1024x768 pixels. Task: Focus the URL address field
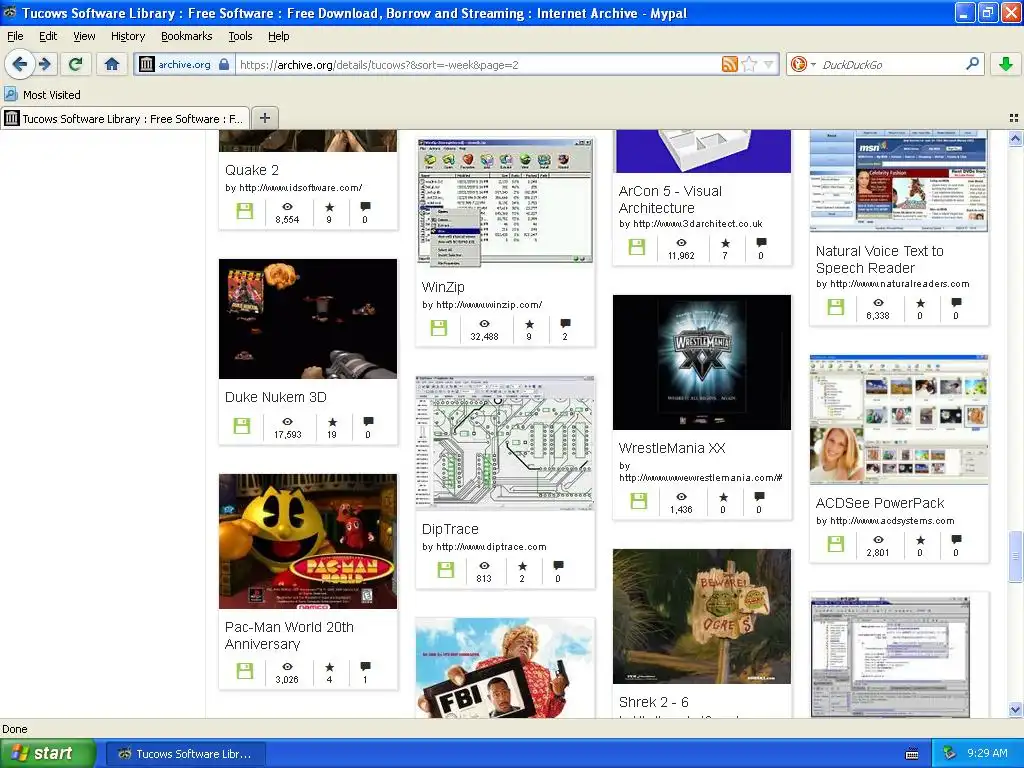pyautogui.click(x=479, y=64)
